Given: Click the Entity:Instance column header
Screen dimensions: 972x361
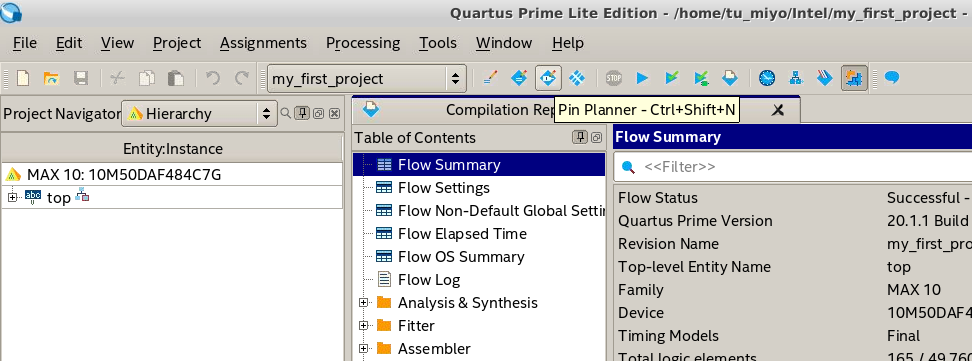Looking at the screenshot, I should coord(172,149).
